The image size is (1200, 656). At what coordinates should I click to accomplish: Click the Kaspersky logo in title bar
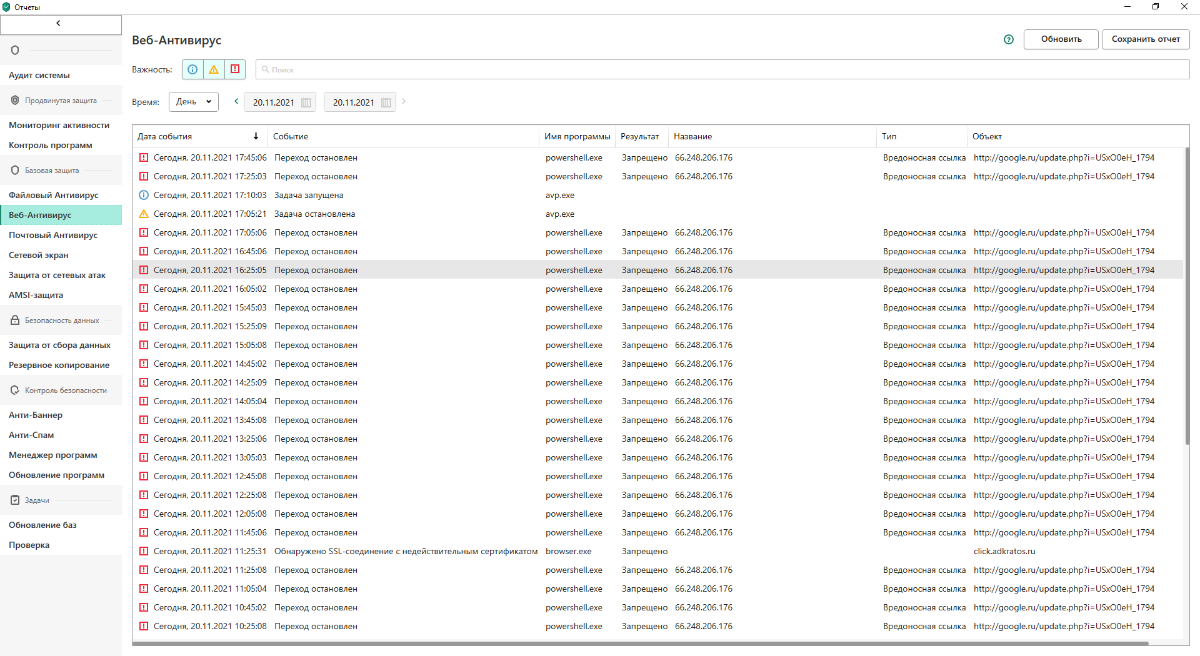[7, 7]
